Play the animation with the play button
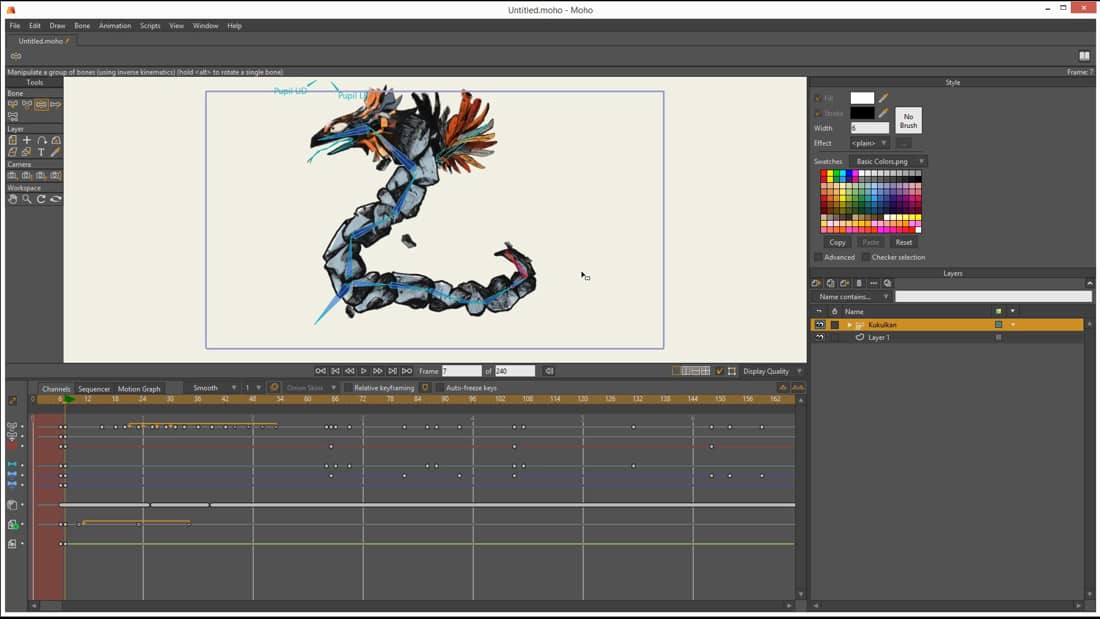Image resolution: width=1100 pixels, height=619 pixels. [x=363, y=371]
